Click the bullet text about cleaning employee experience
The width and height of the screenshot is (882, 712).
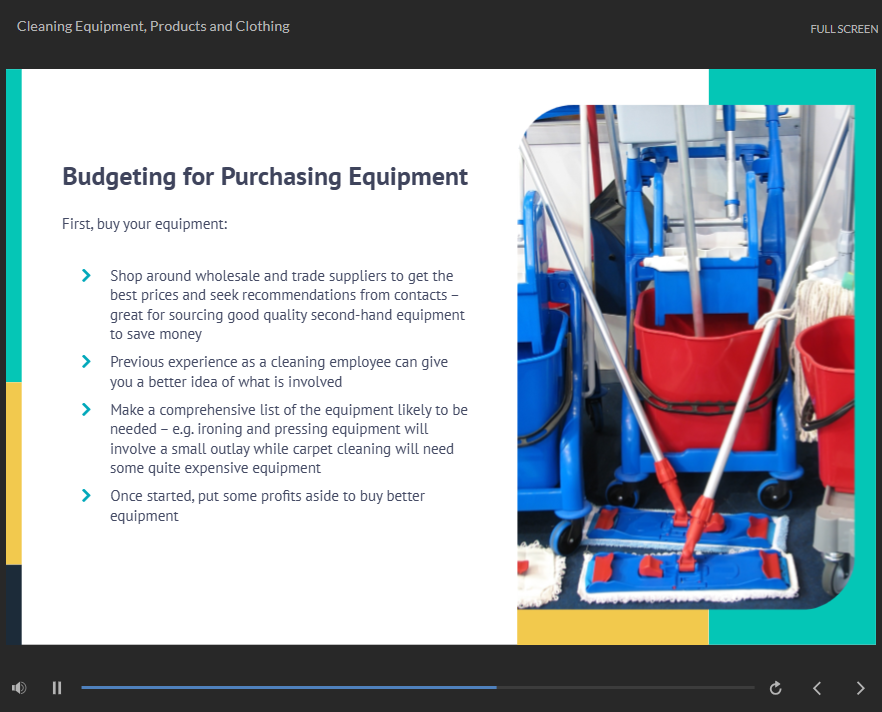tap(278, 372)
